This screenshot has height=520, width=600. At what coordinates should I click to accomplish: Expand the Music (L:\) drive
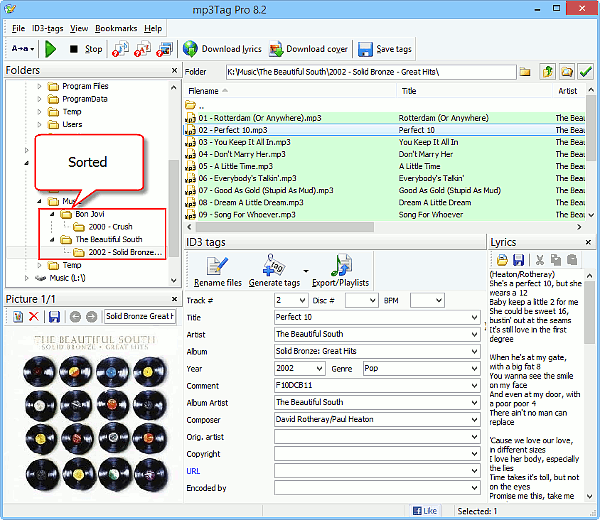tap(26, 278)
